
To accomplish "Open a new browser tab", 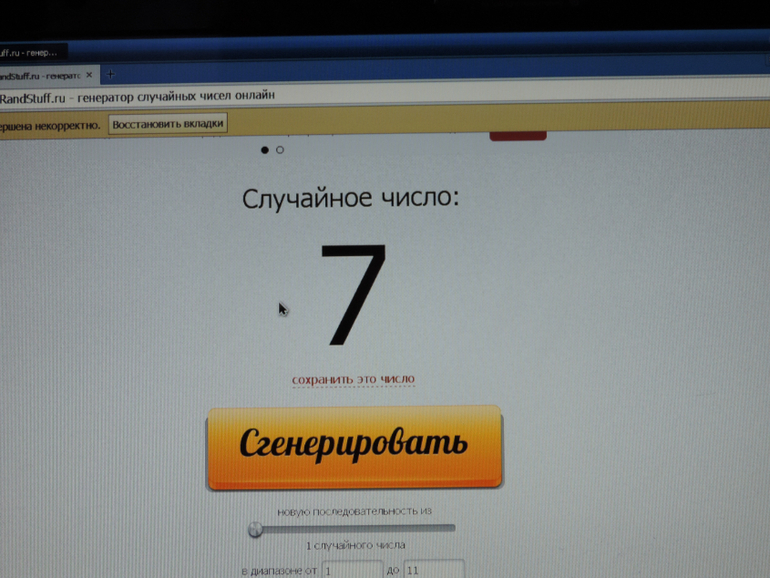I will 110,75.
